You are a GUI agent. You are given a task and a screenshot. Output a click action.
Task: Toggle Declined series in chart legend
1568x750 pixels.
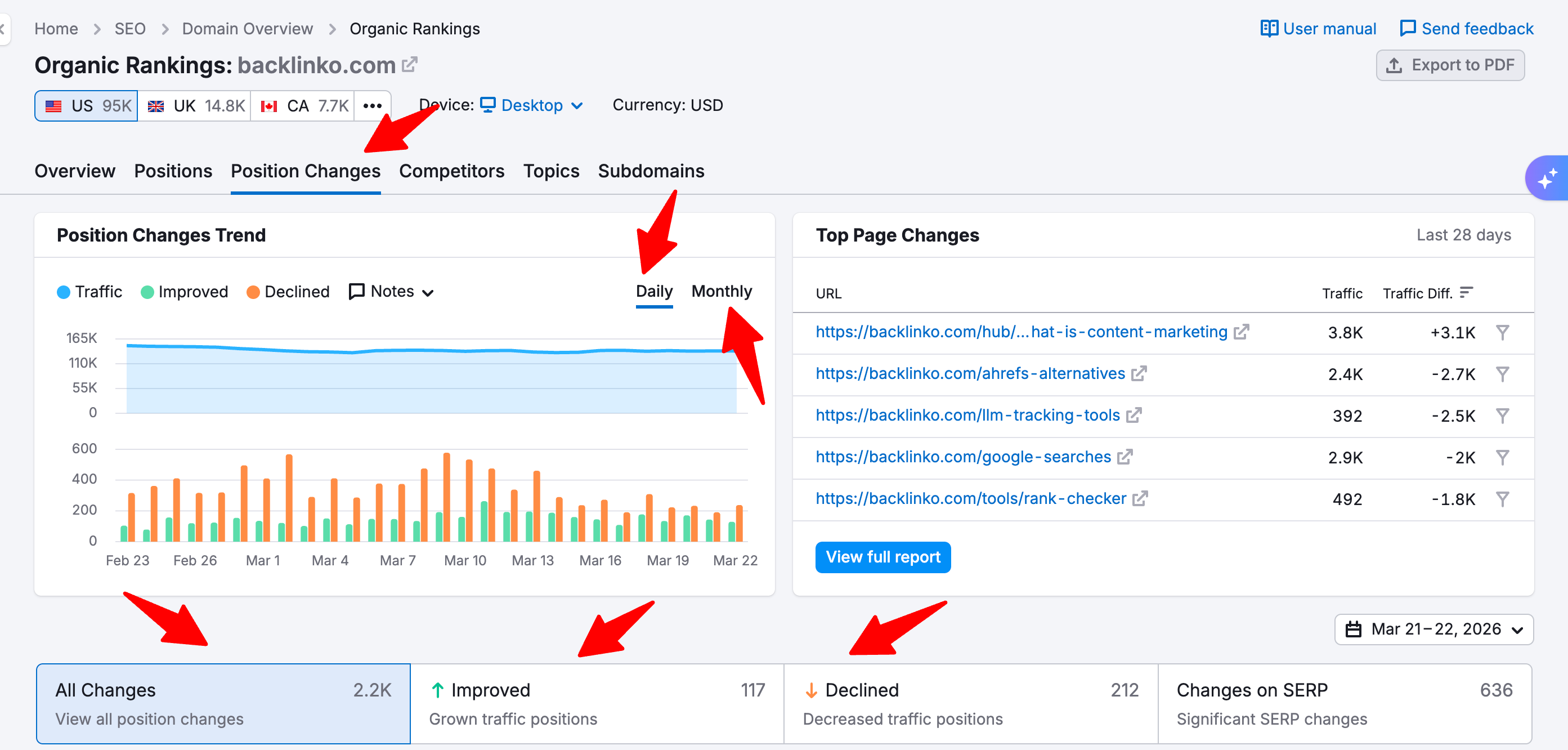288,292
